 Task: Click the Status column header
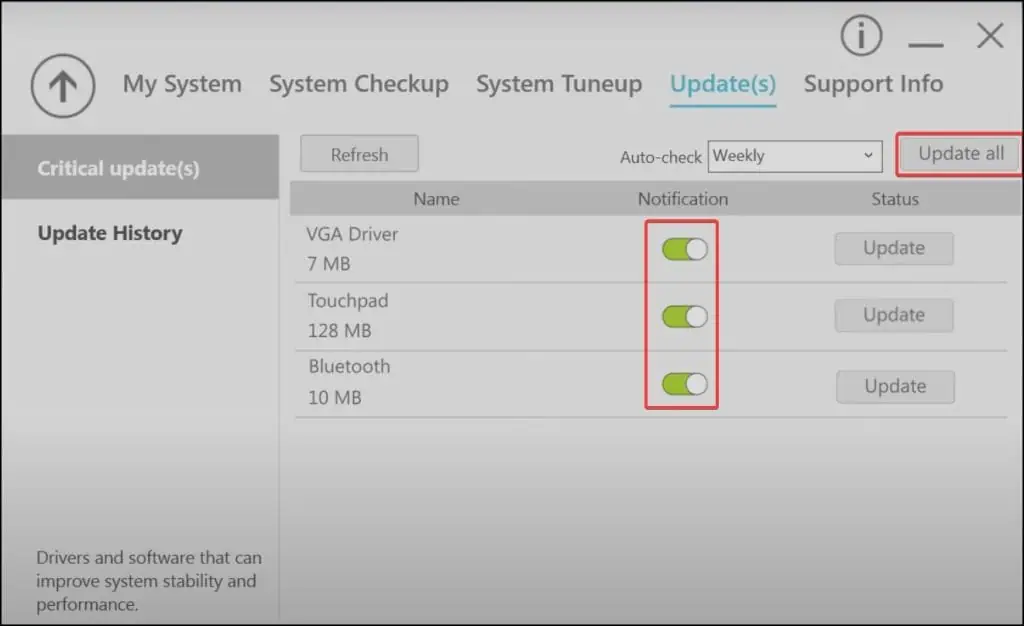[894, 198]
